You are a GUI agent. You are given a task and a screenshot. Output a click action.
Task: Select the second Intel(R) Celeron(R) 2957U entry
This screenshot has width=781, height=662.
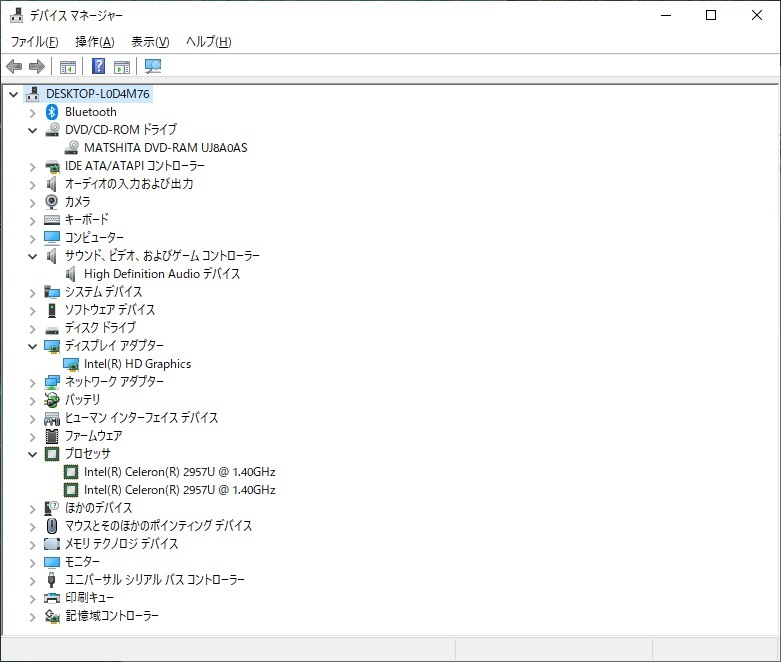tap(179, 490)
